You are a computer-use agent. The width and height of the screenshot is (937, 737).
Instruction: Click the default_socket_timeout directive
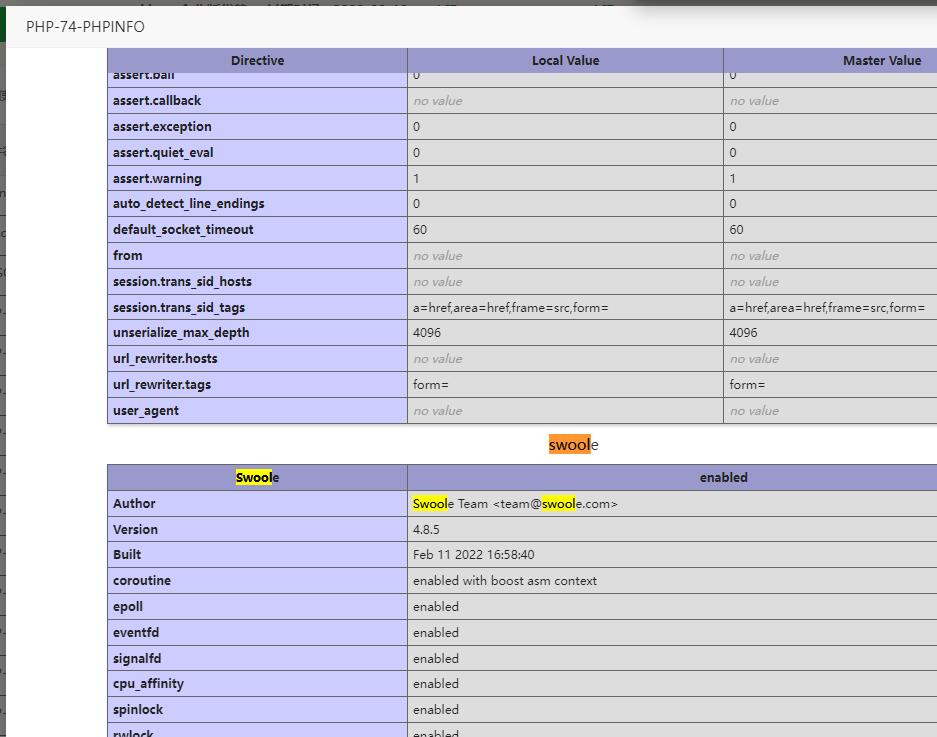point(183,230)
